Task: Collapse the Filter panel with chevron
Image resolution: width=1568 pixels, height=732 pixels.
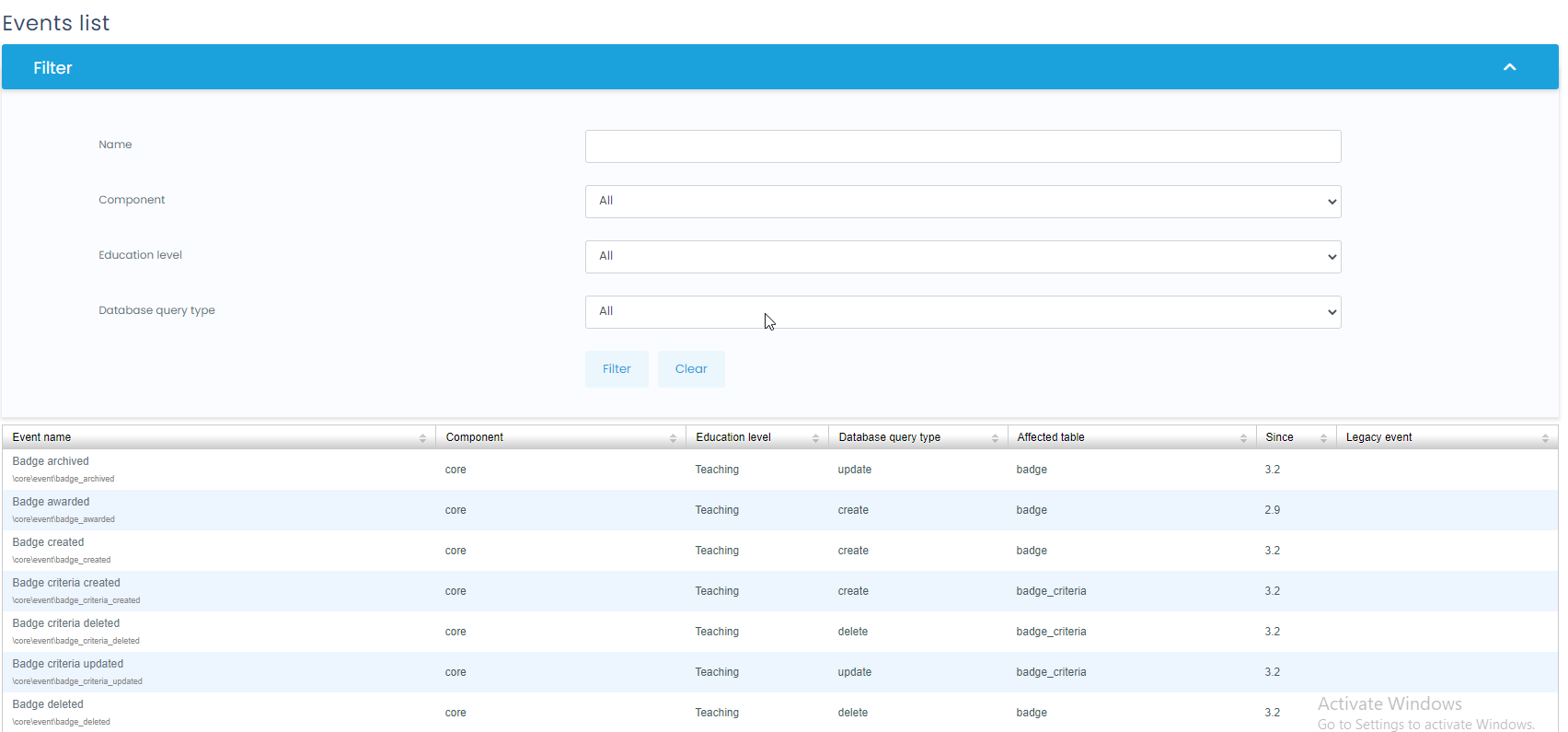Action: (1509, 67)
